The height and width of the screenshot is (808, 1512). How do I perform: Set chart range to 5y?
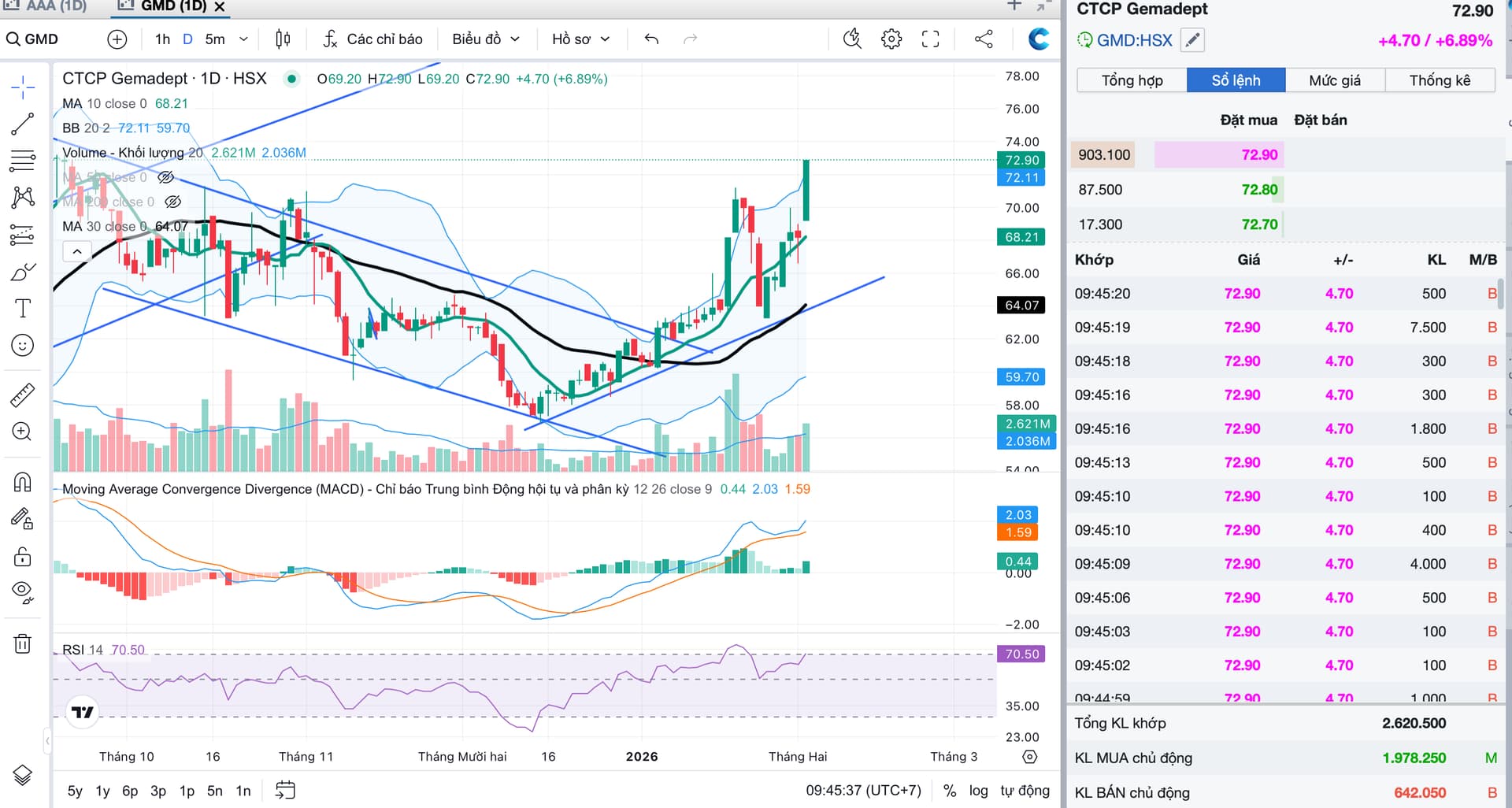(x=75, y=791)
